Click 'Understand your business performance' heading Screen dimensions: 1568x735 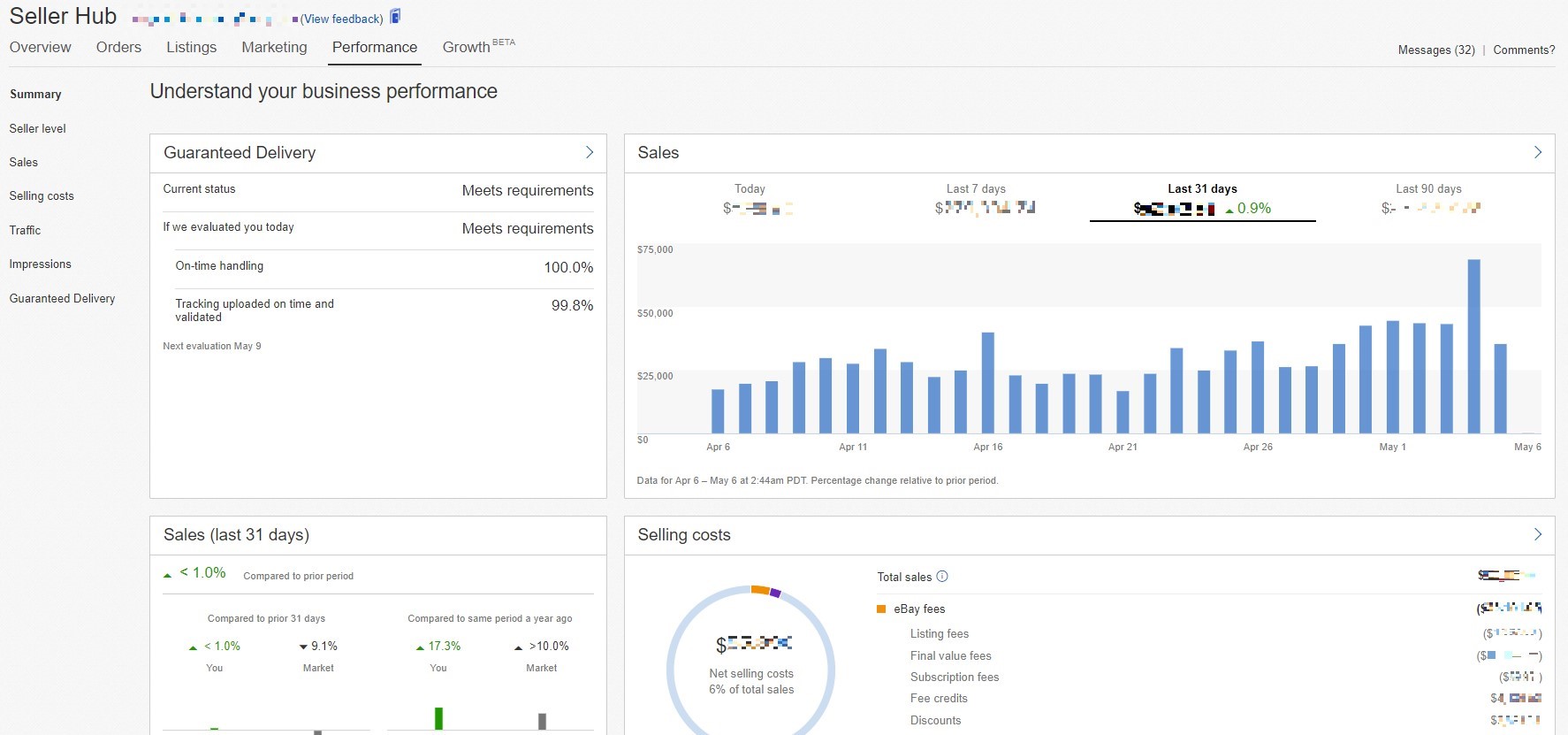pyautogui.click(x=323, y=91)
